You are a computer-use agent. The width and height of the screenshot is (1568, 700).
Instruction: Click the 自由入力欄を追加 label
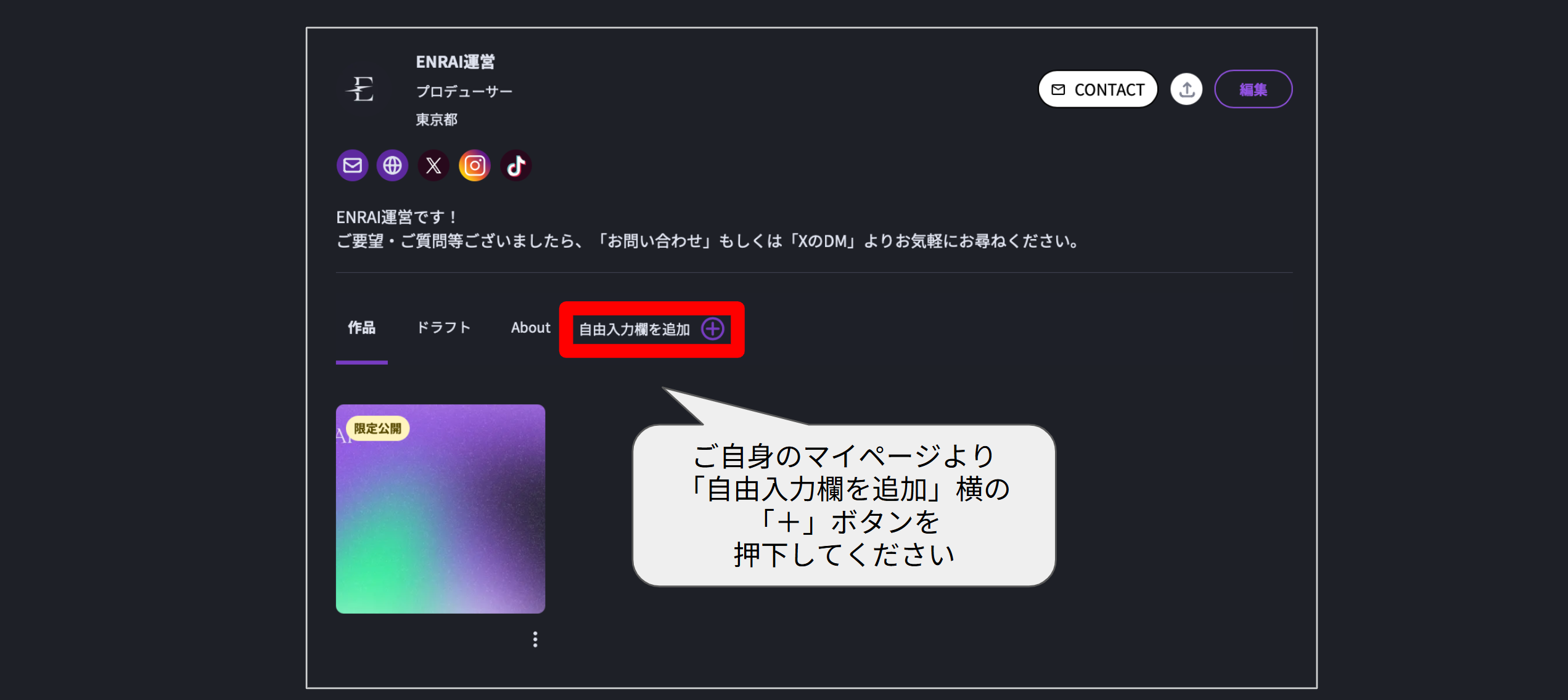click(x=634, y=330)
